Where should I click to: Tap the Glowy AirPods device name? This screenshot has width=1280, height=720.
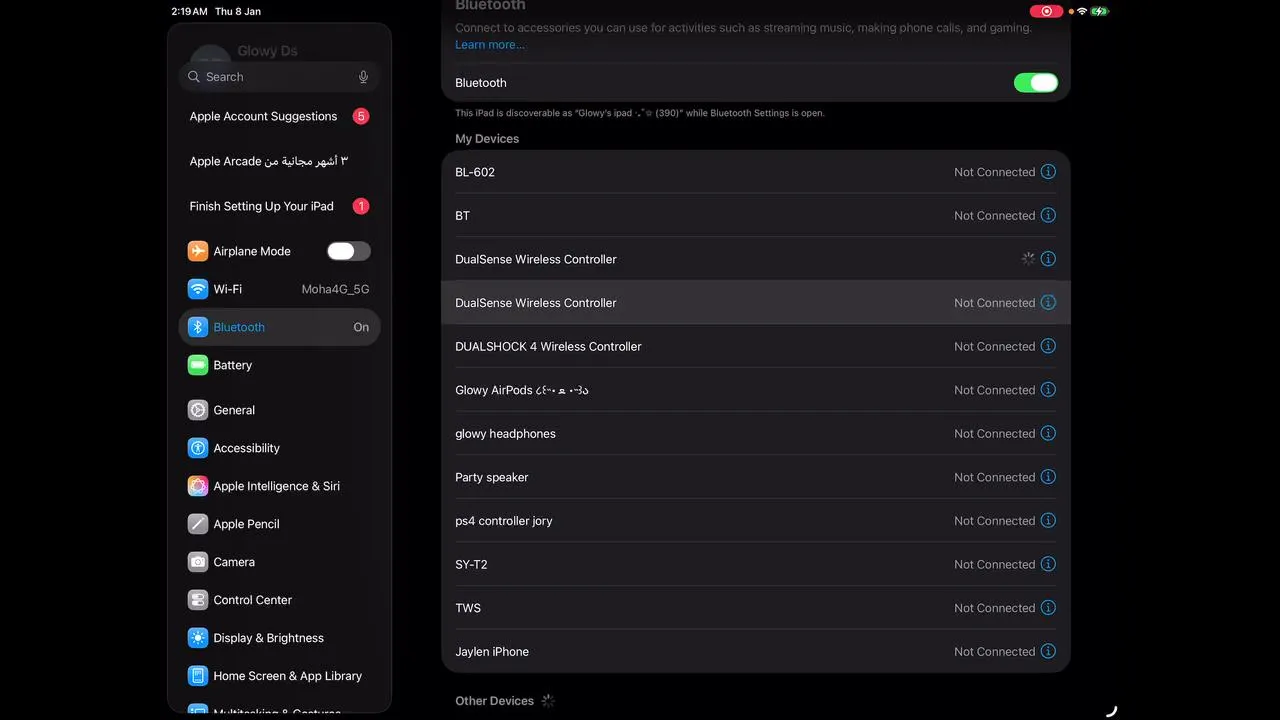(522, 390)
